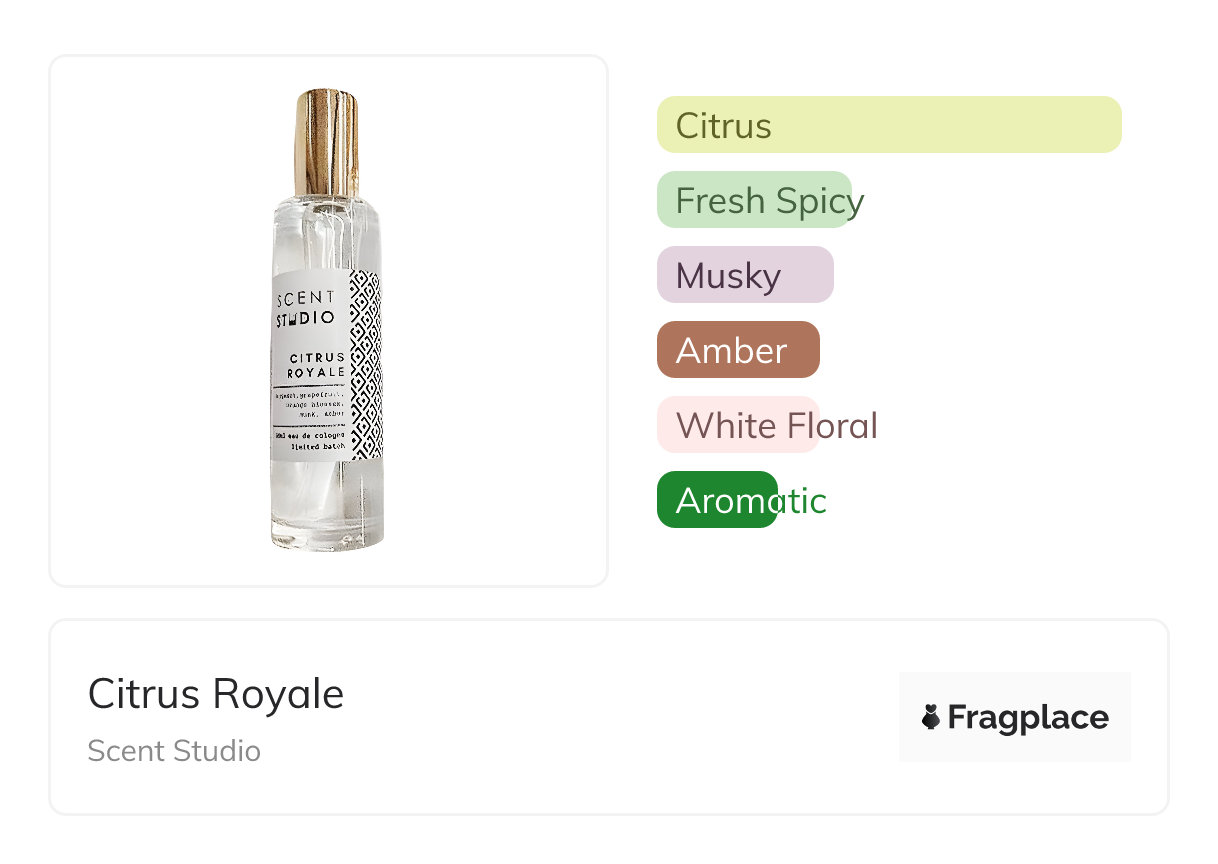Viewport: 1218px width, 864px height.
Task: Select the Fresh Spicy accord bar
Action: click(x=754, y=200)
